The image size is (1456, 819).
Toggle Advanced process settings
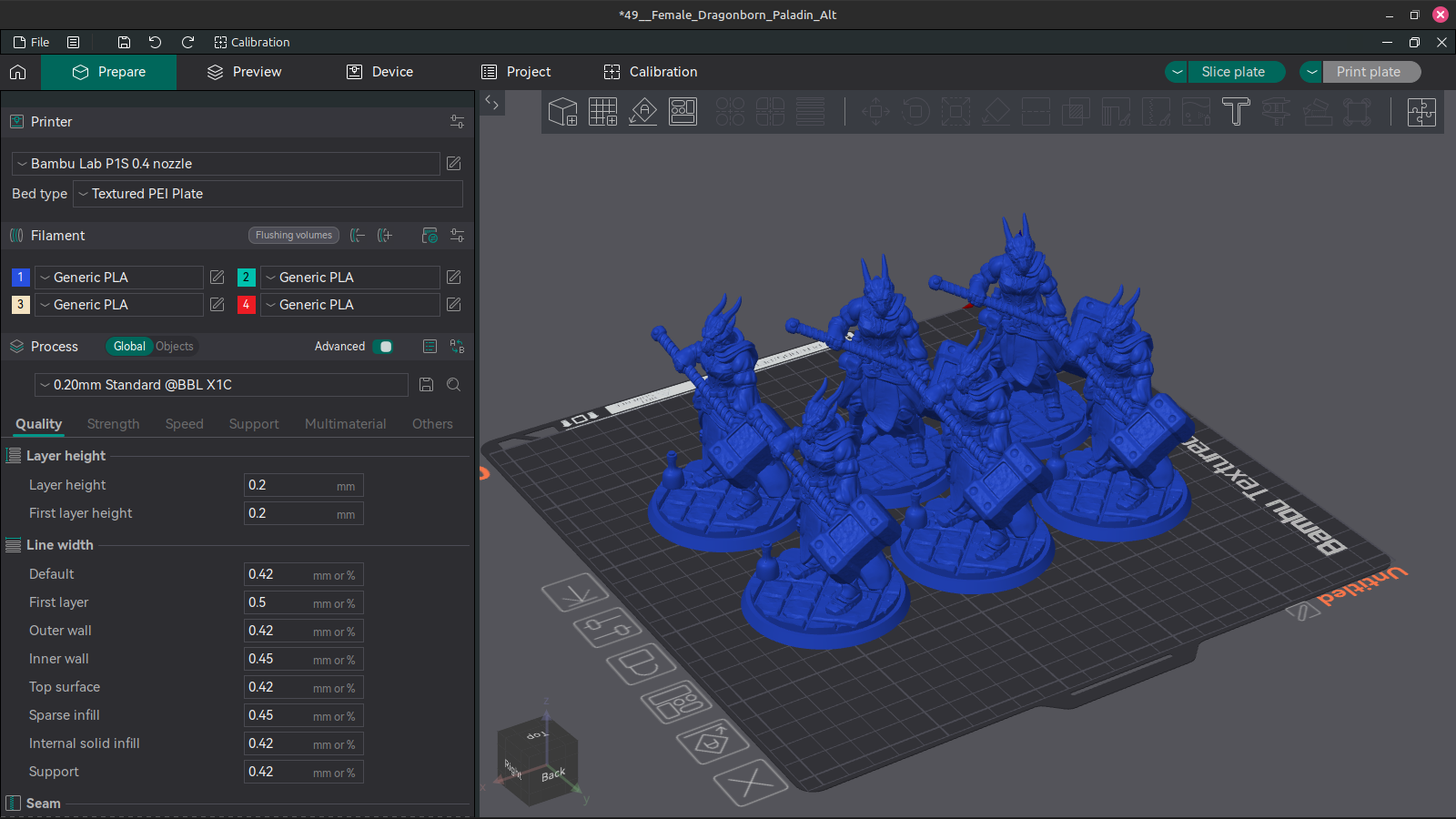click(x=383, y=346)
